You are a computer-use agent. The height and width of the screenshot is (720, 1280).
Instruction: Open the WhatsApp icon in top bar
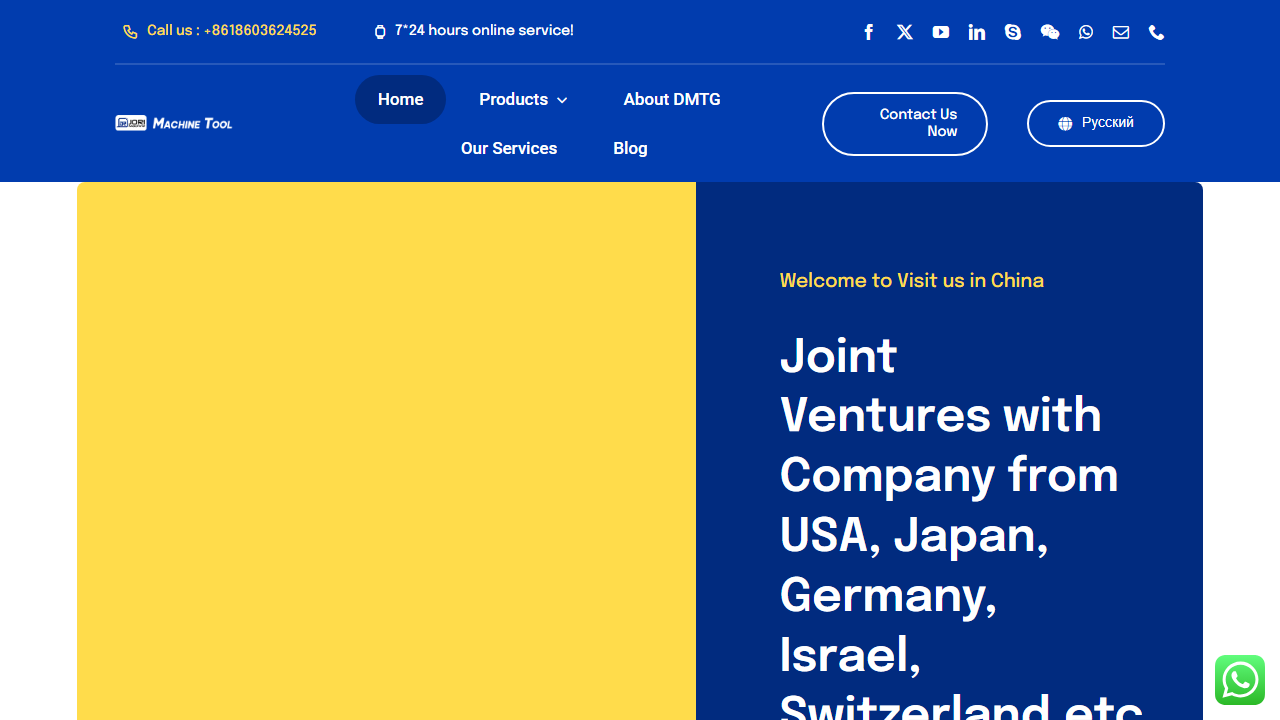tap(1086, 32)
